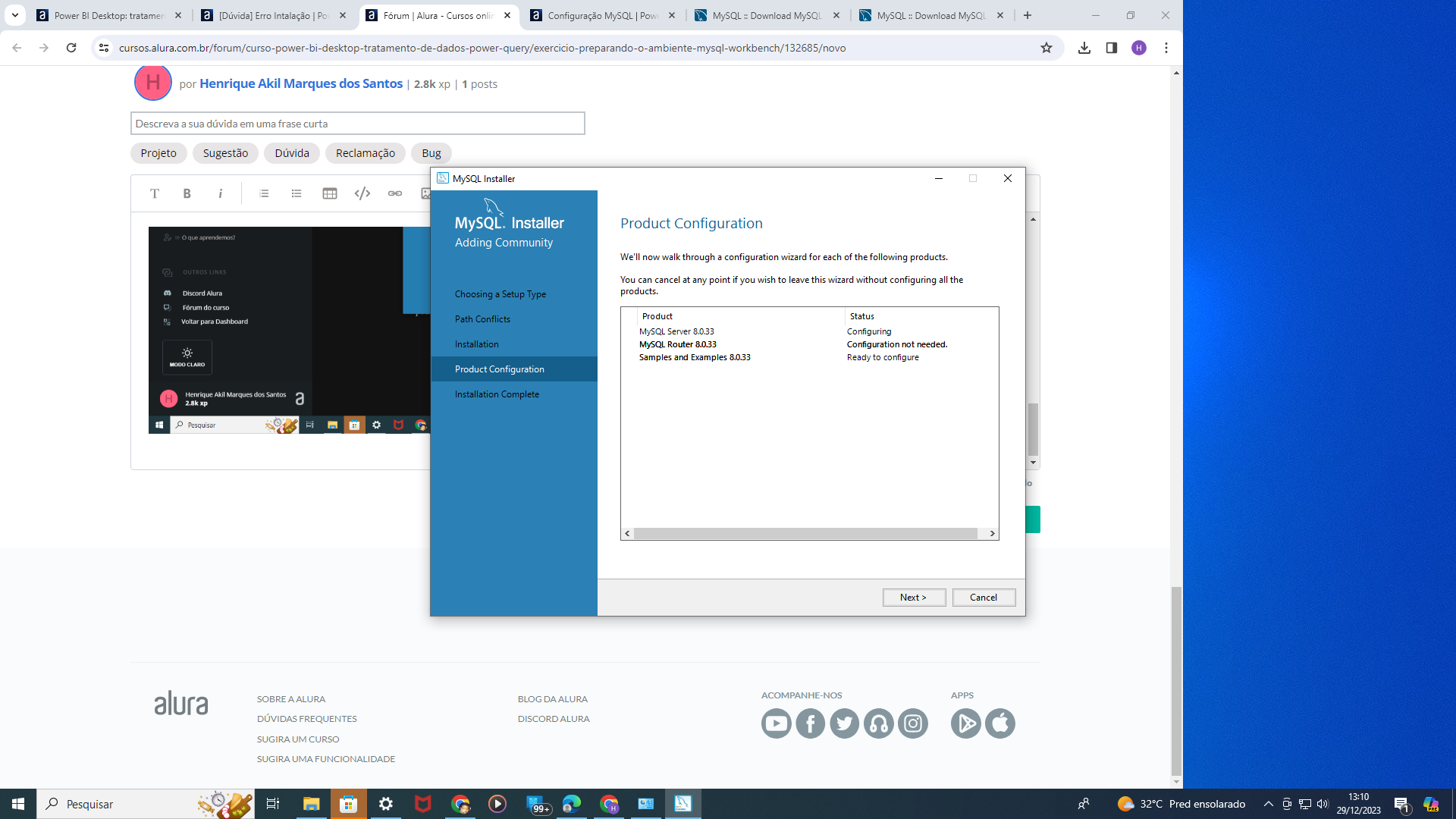
Task: Click Next in MySQL Installer
Action: 914,598
